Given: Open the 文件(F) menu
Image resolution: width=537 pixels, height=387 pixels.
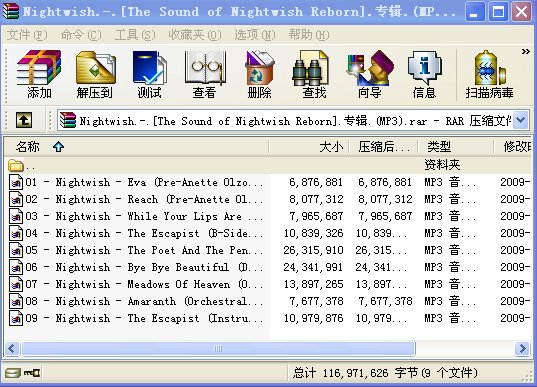Looking at the screenshot, I should point(27,35).
